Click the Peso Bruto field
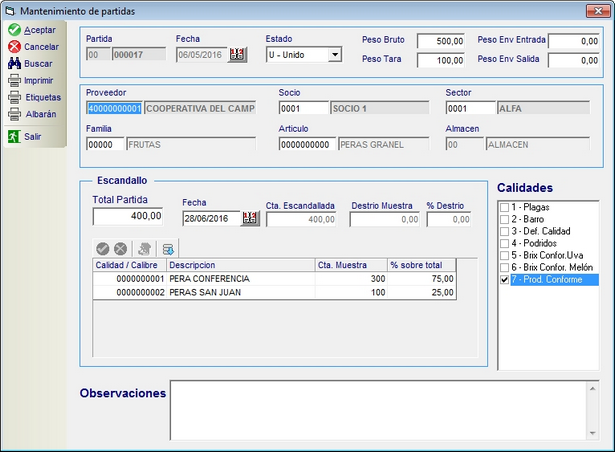 (441, 41)
